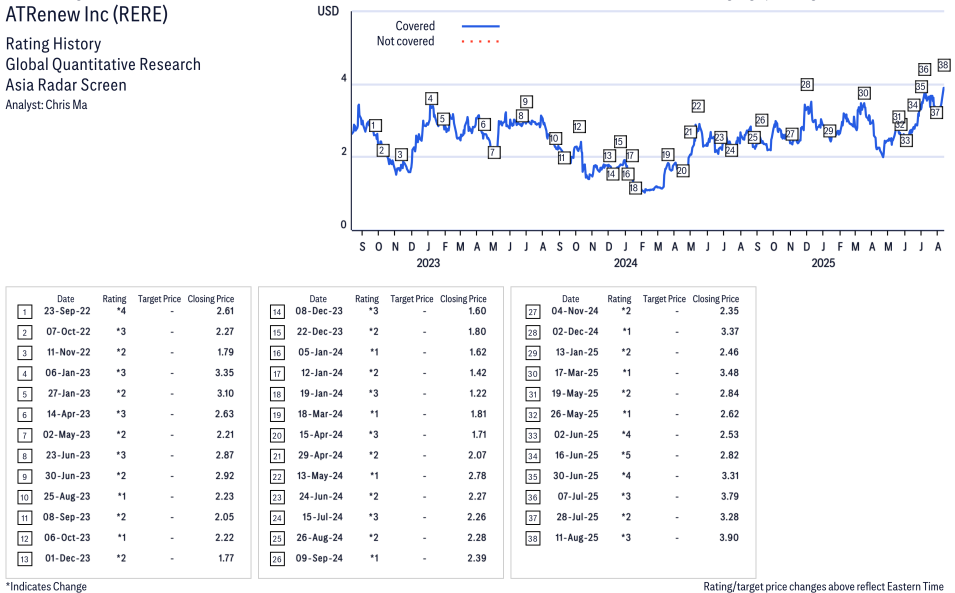Click chart marker 36 on the graph
Viewport: 955px width, 593px height.
coord(924,69)
